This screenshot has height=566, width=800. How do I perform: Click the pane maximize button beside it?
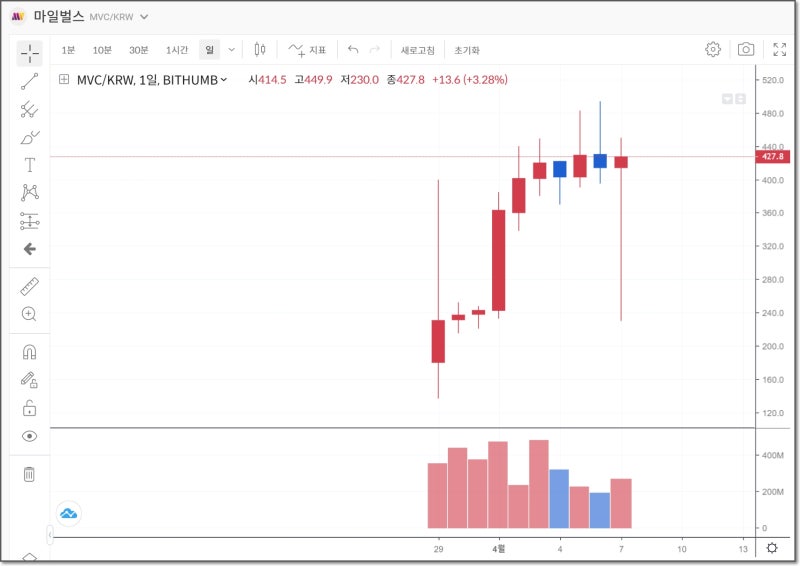click(740, 99)
